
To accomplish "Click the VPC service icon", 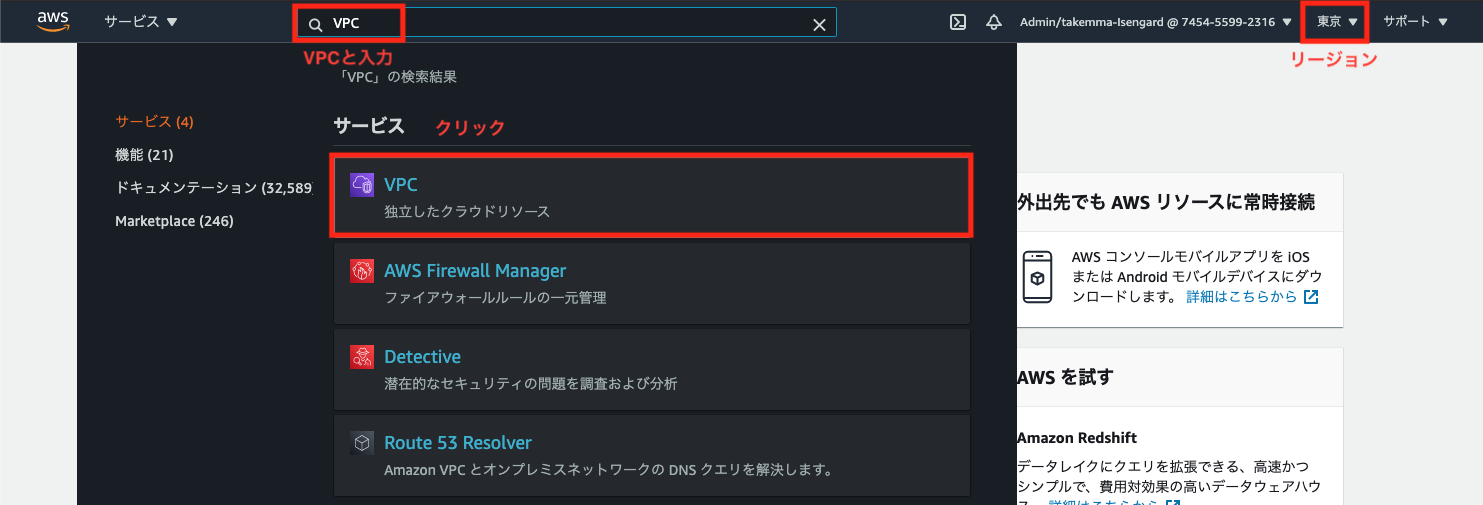I will coord(362,185).
